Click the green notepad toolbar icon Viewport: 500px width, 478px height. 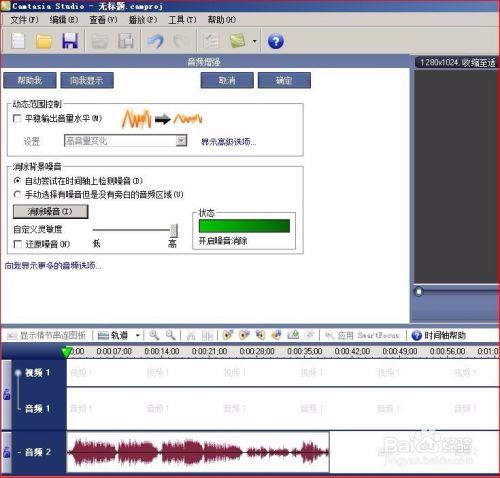click(238, 41)
